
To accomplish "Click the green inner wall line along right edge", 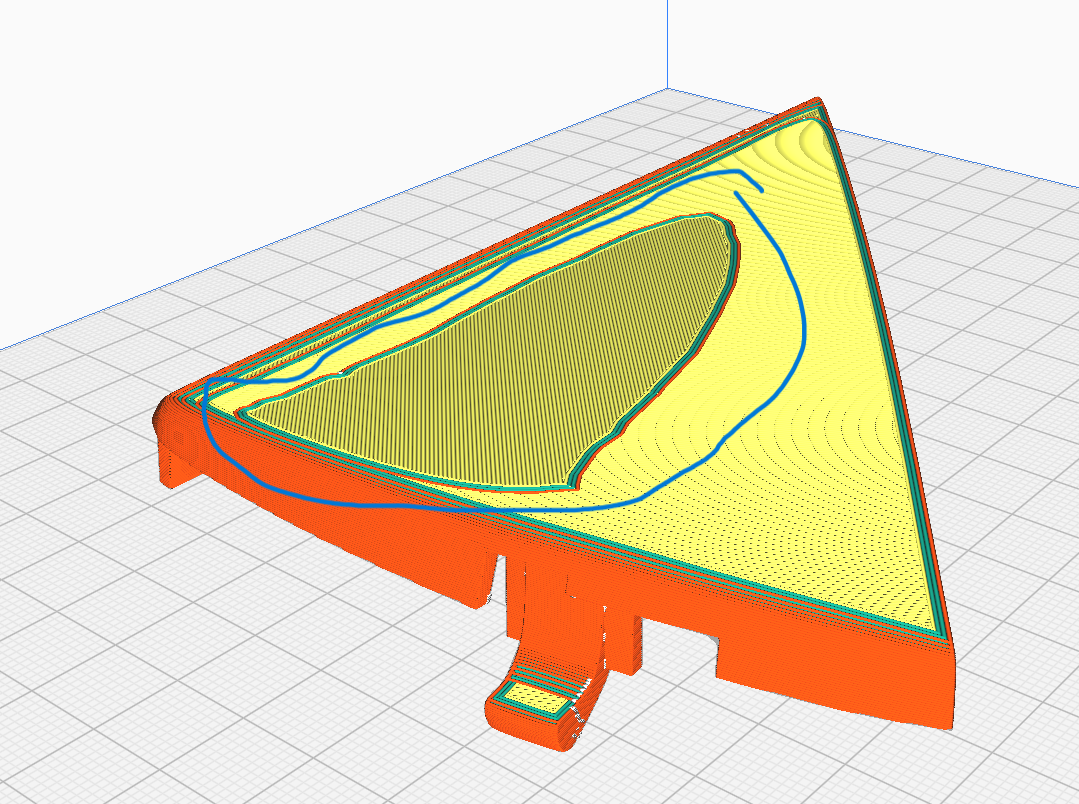I will [x=888, y=365].
